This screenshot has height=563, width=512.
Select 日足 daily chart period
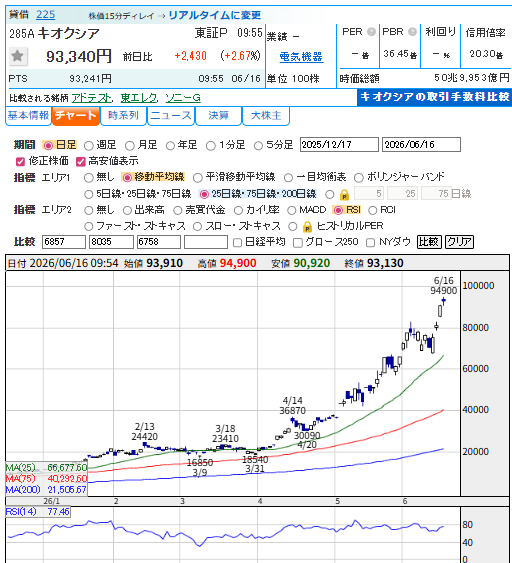pyautogui.click(x=48, y=145)
